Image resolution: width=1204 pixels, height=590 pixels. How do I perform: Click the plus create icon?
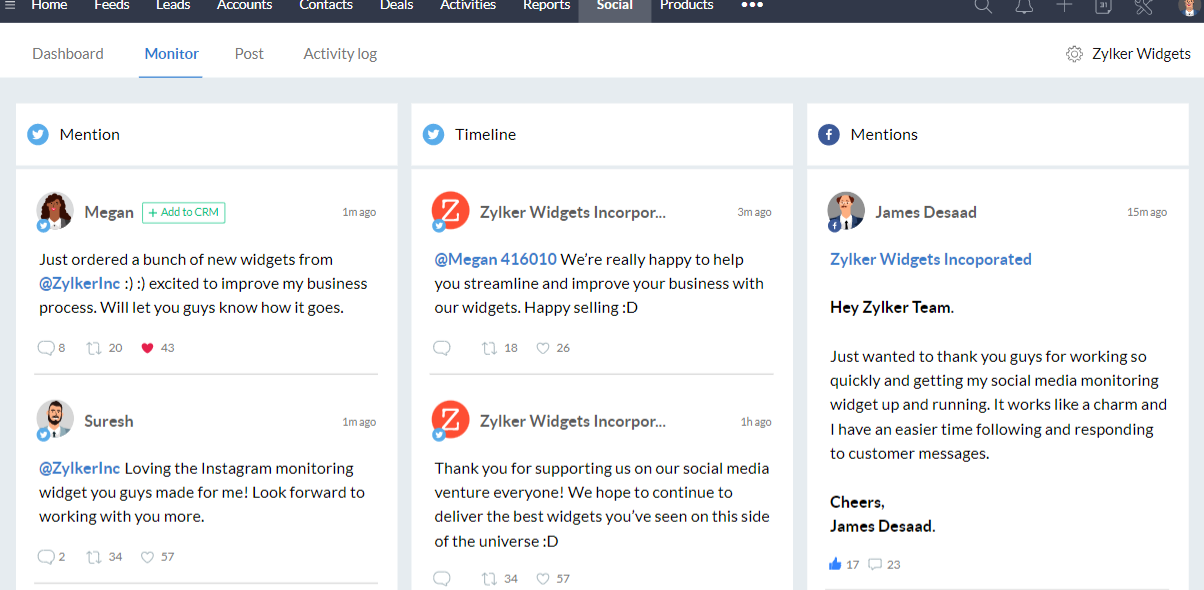coord(1064,5)
